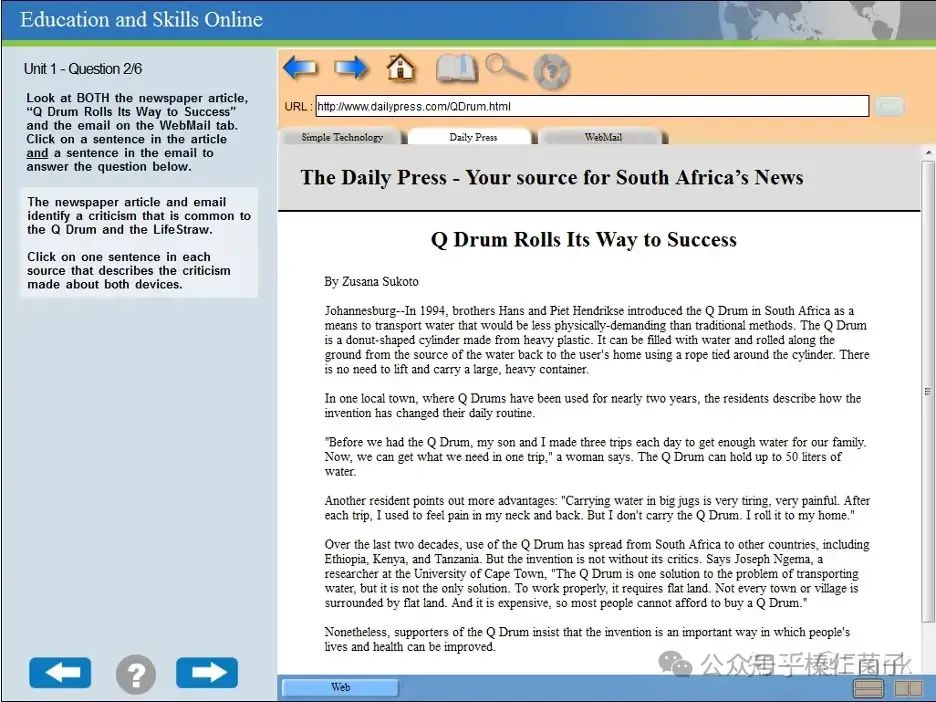Click sentence beginning 'Nonetheless, supporters of the Q Drum insist'

click(587, 639)
